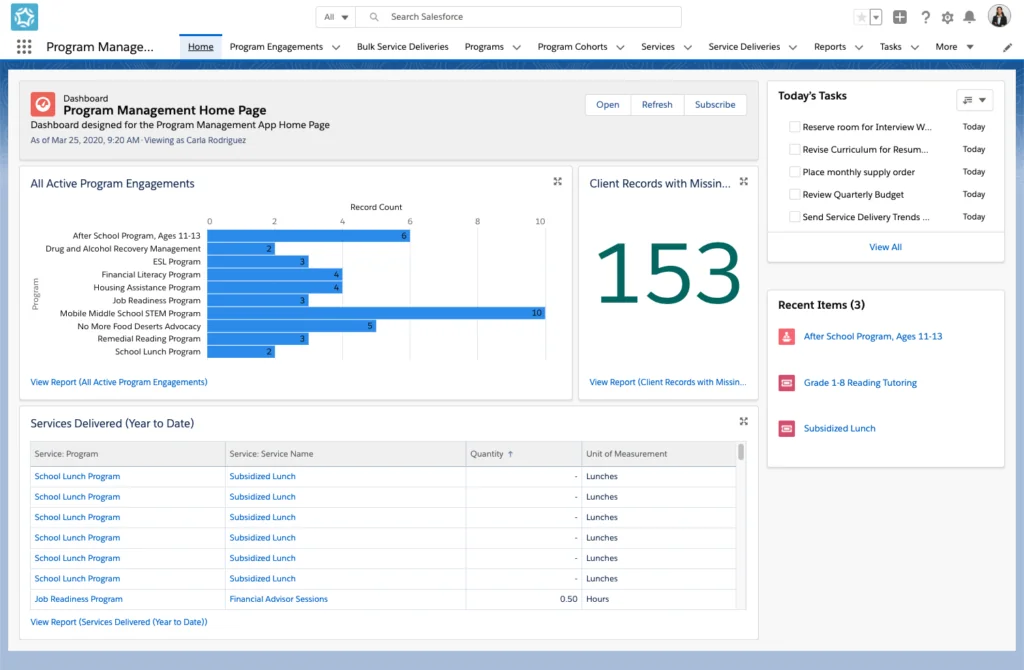The height and width of the screenshot is (670, 1024).
Task: Open Job Readiness Program table link
Action: [x=78, y=599]
